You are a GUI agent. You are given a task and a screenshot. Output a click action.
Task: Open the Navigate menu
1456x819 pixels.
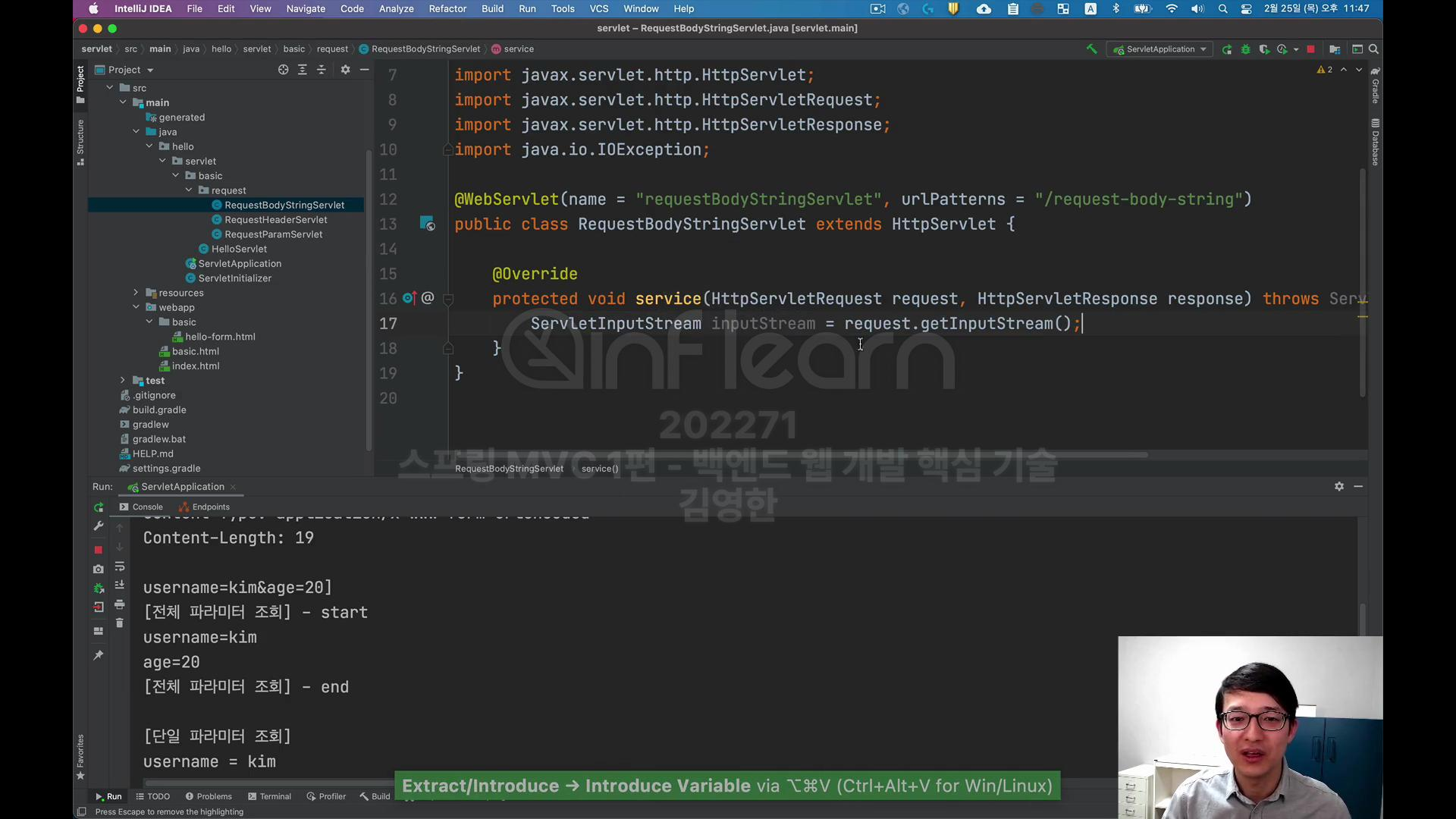pyautogui.click(x=306, y=9)
